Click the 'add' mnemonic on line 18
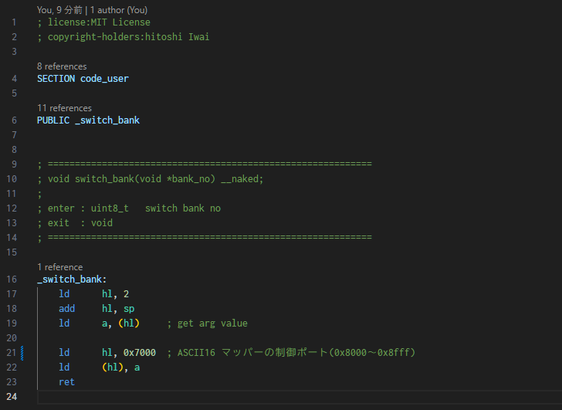The image size is (562, 410). [x=67, y=309]
